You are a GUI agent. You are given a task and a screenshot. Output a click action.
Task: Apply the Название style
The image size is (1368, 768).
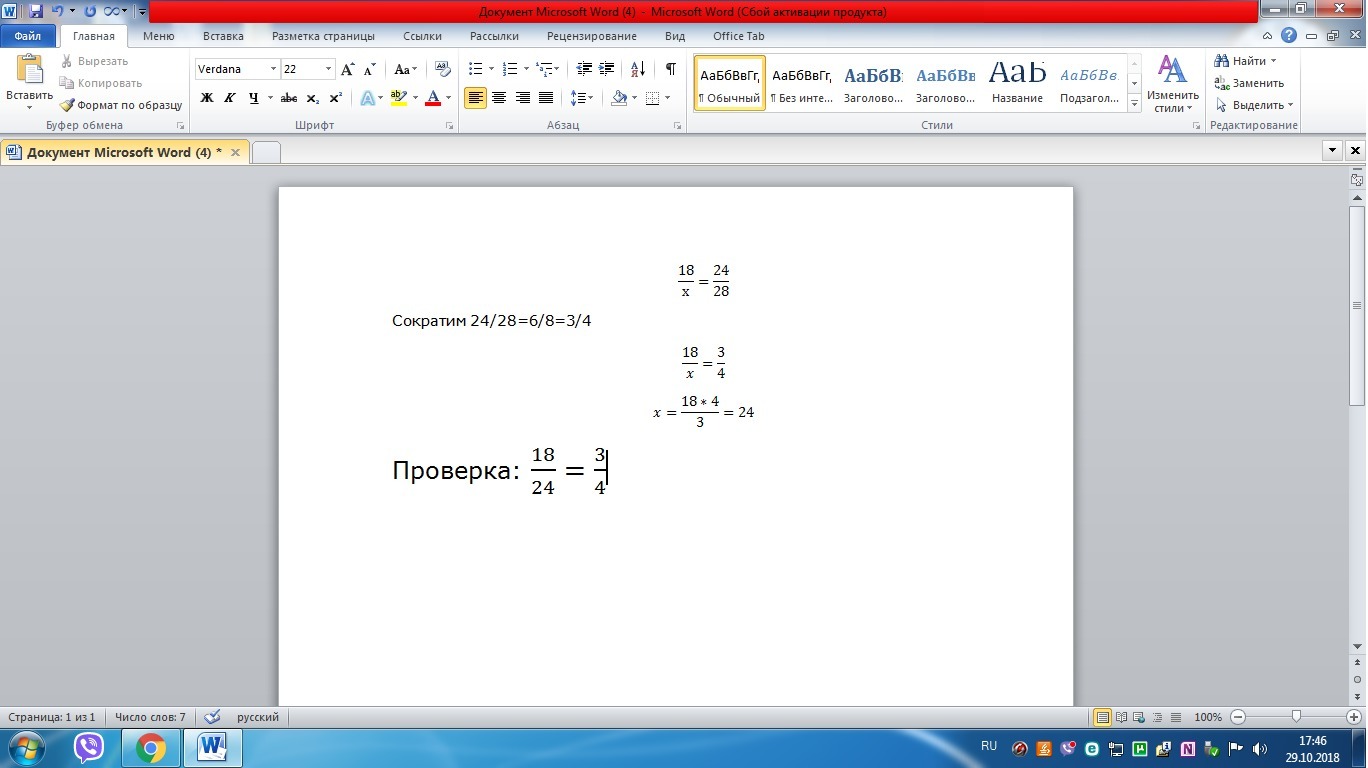pos(1017,83)
